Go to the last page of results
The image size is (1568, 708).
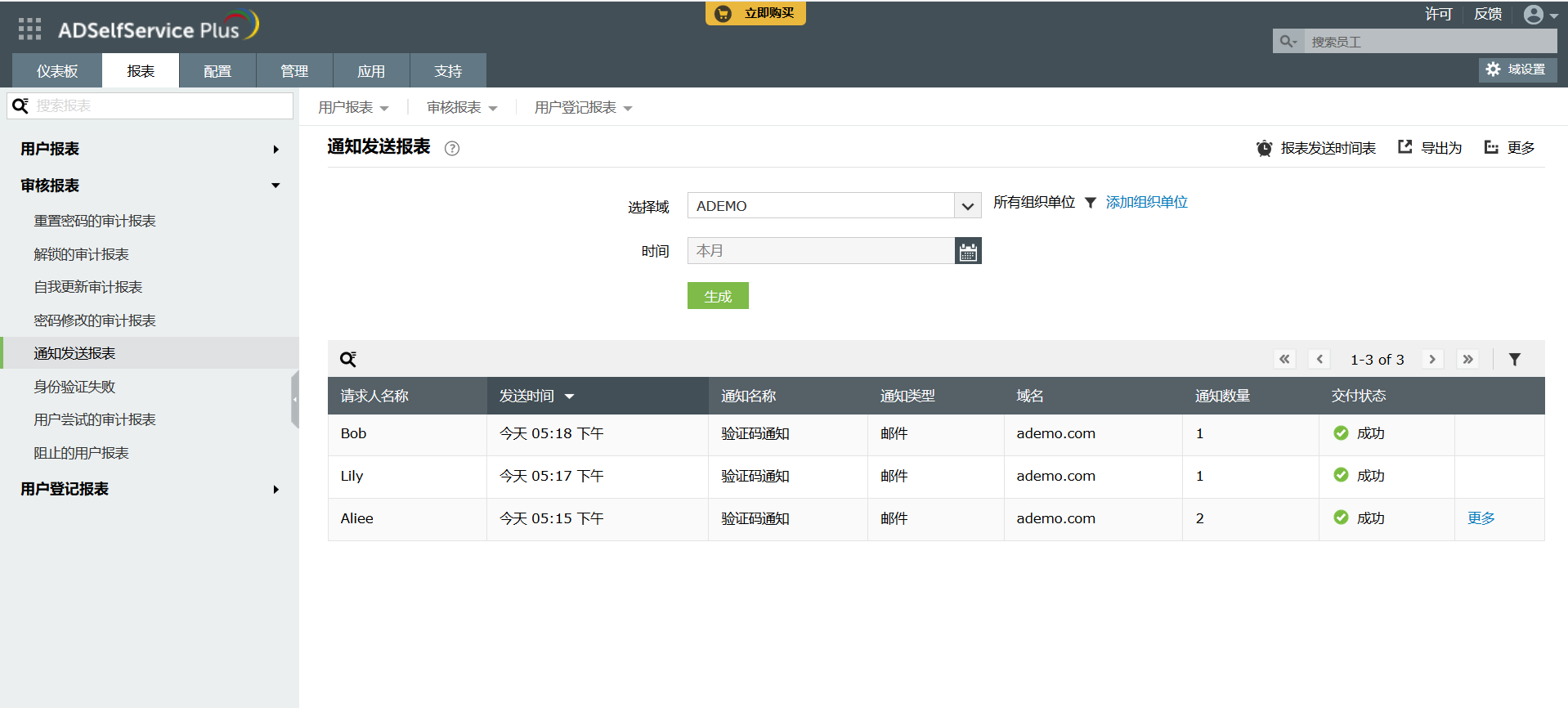point(1468,359)
